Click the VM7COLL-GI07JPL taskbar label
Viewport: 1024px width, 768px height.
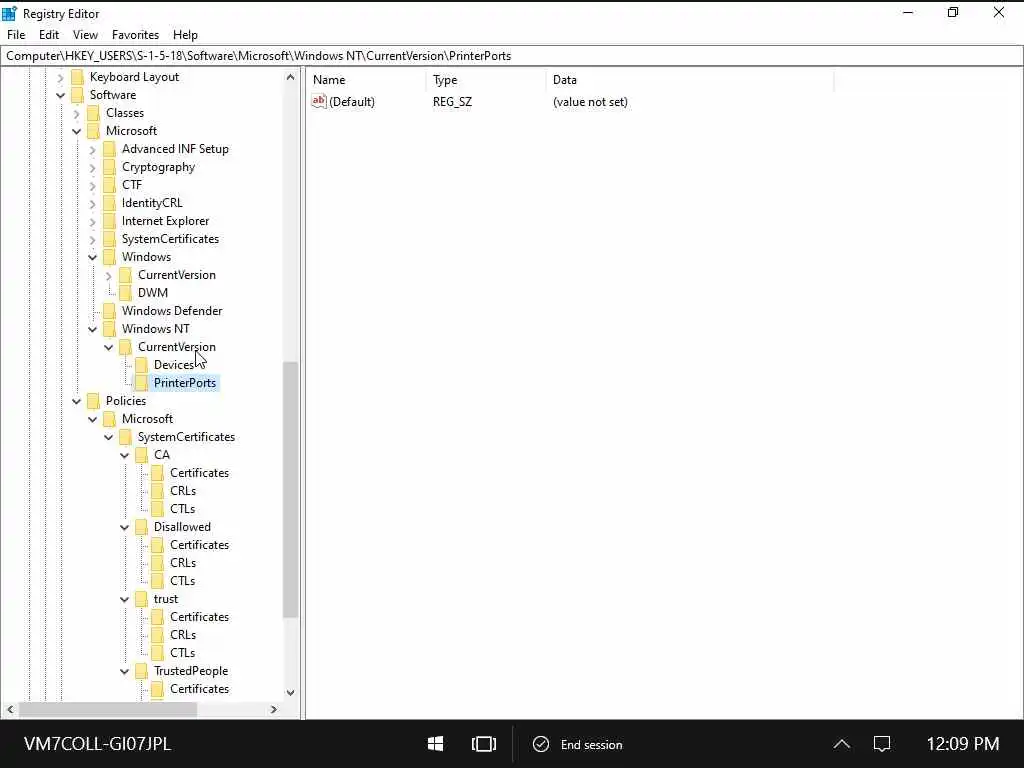(x=97, y=744)
